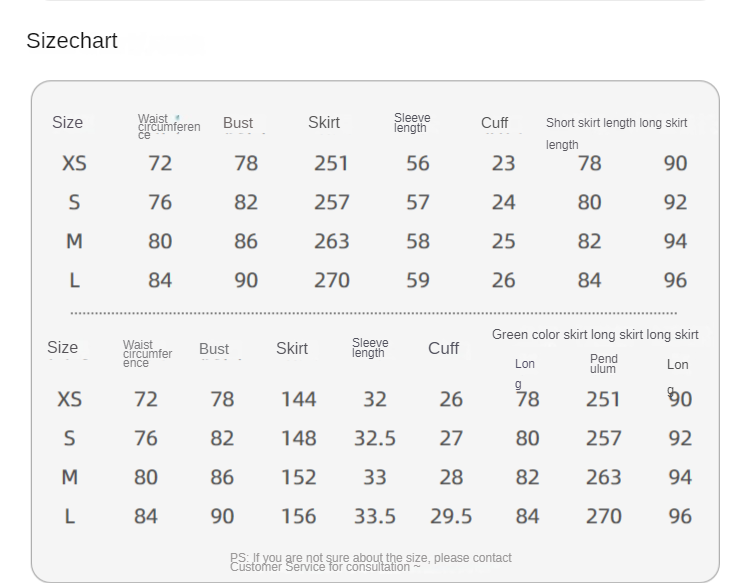Click skirt value 144
750x583 pixels.
click(298, 399)
